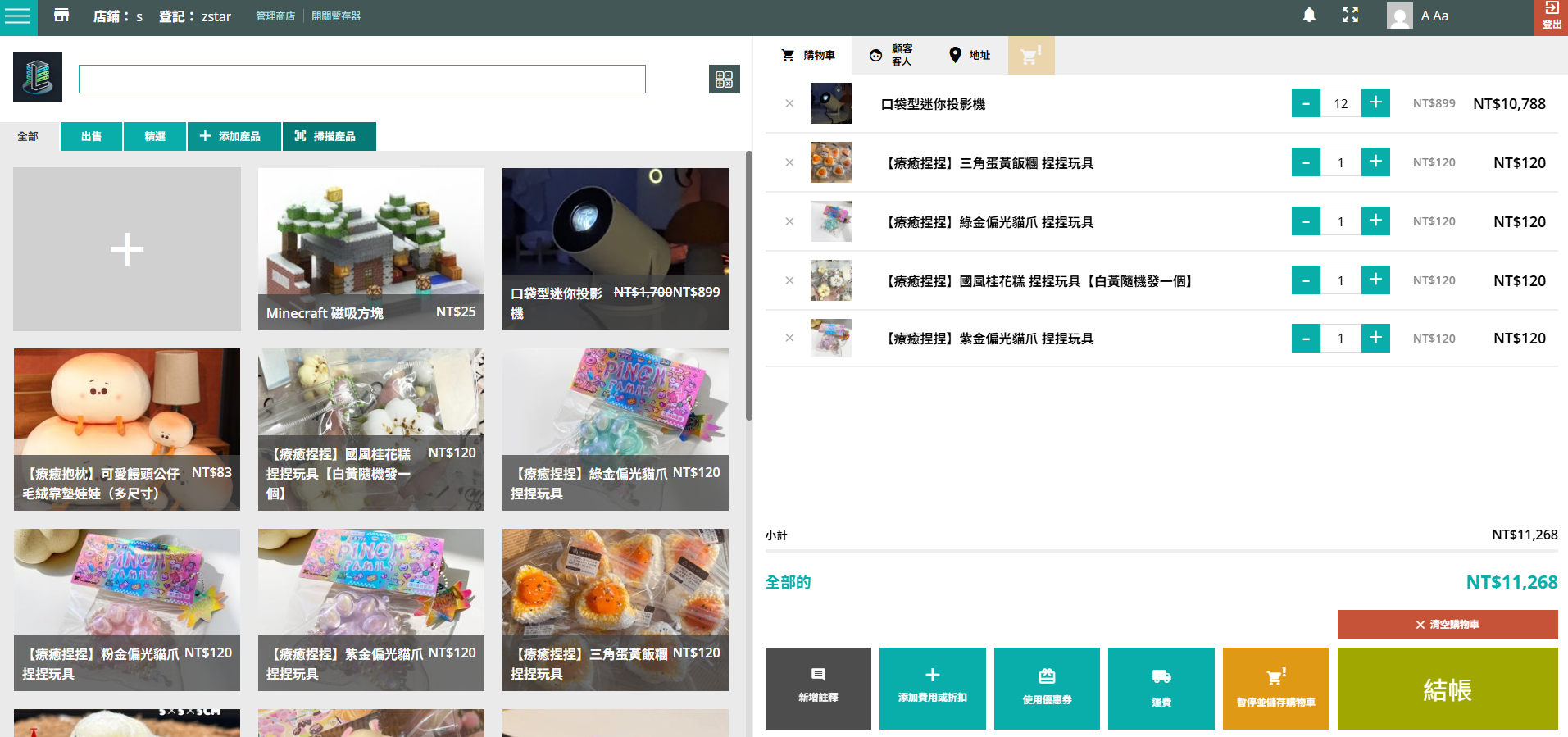The image size is (1568, 737).
Task: Click 添加費用或折扣 button
Action: [933, 689]
